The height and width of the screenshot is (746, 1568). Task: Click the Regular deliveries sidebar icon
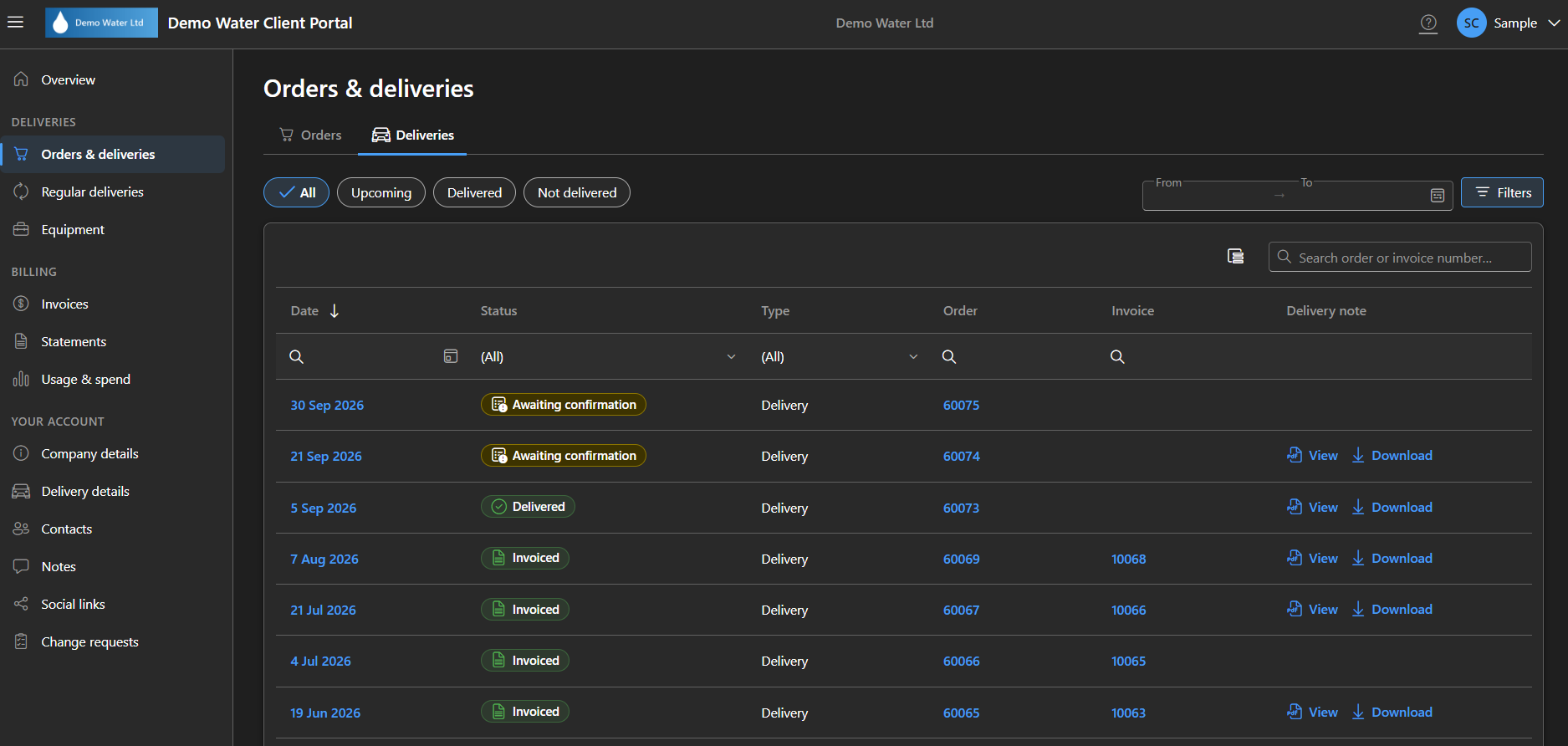[x=21, y=192]
